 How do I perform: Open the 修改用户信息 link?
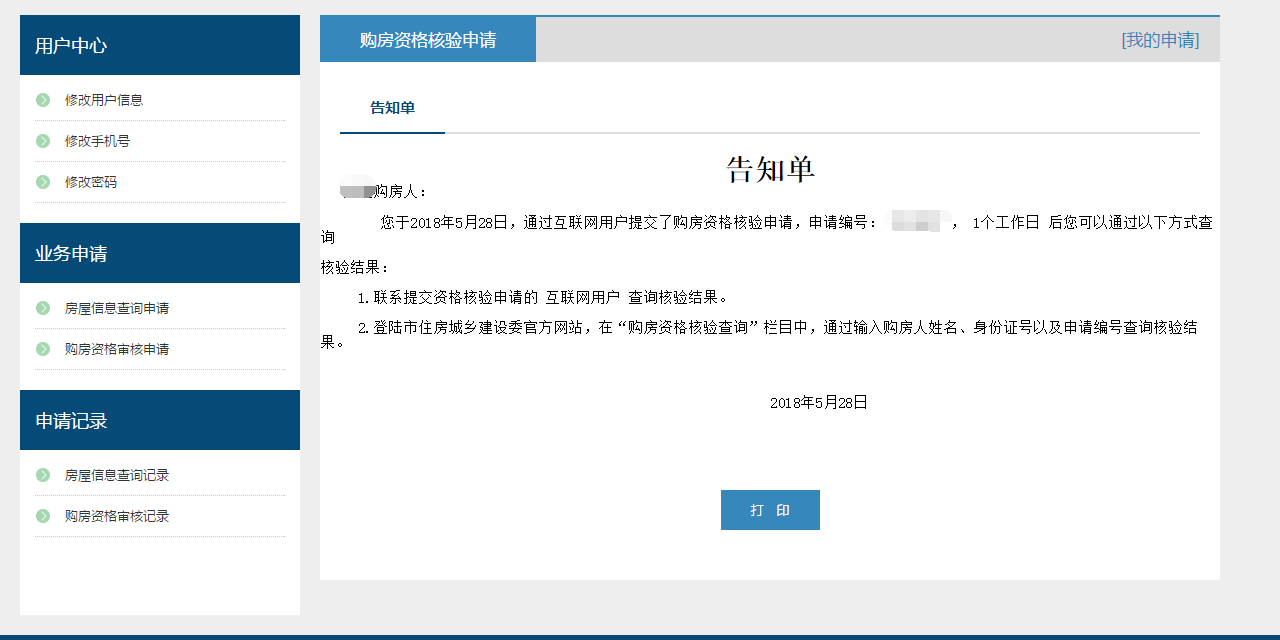[x=104, y=100]
